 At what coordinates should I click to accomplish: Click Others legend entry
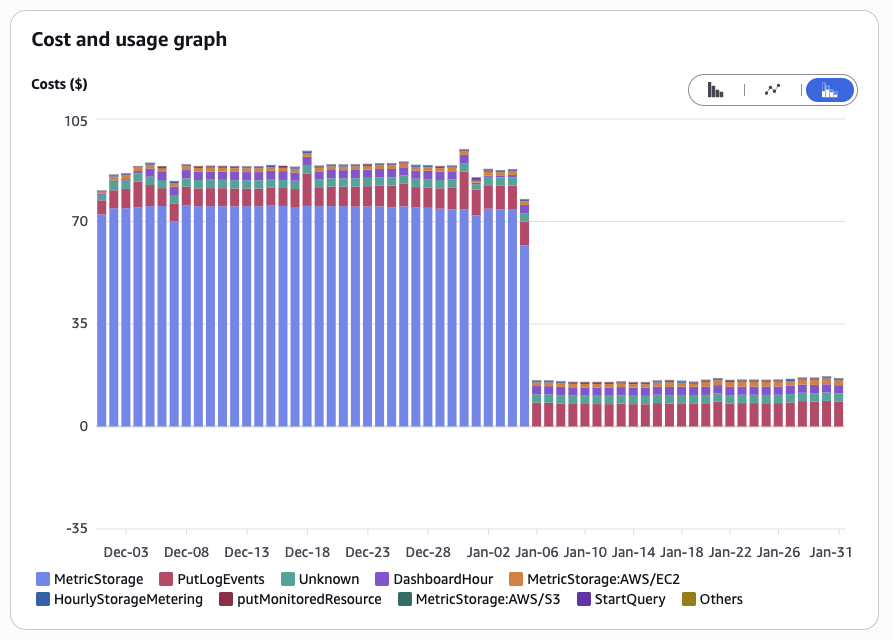[x=712, y=599]
